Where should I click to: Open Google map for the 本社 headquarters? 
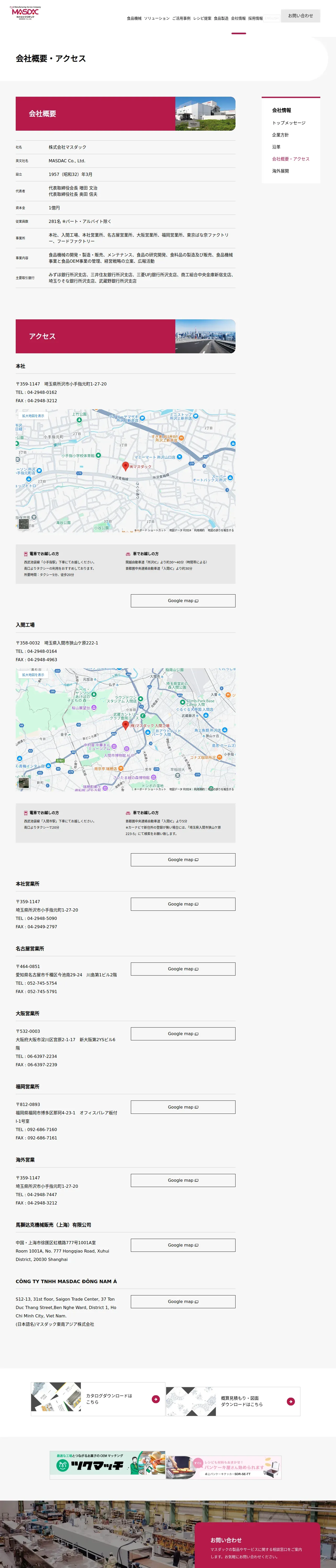(x=183, y=601)
